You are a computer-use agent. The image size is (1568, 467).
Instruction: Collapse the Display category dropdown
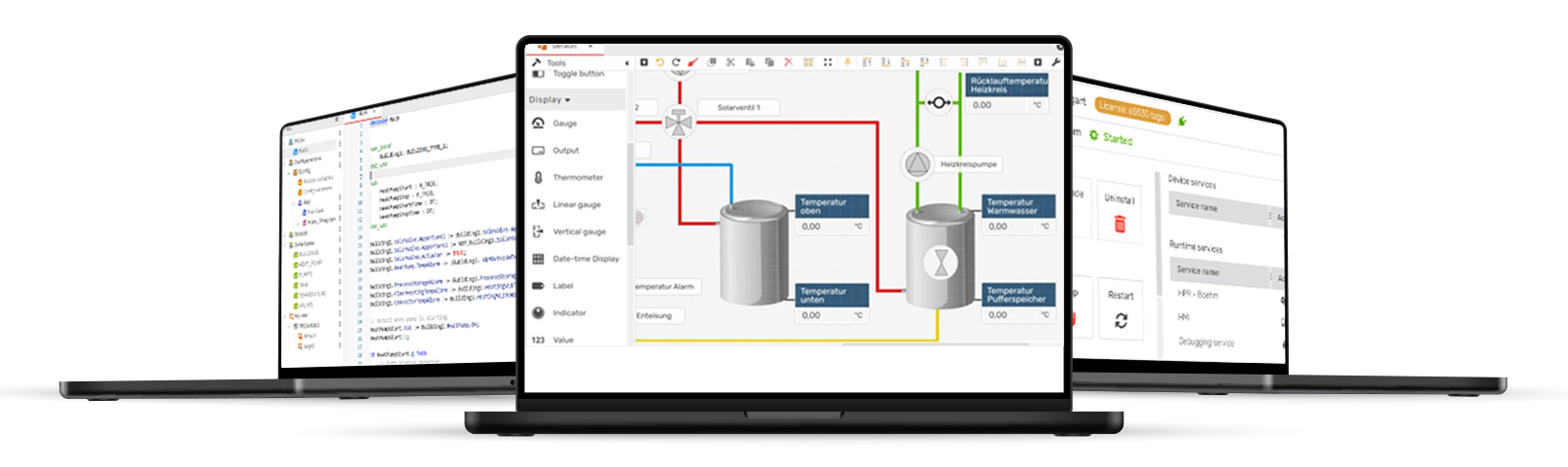(551, 100)
